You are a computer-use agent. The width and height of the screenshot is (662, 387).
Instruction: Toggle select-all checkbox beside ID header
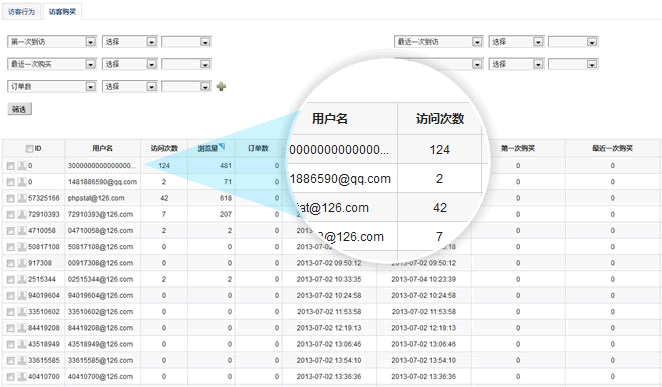pyautogui.click(x=29, y=149)
